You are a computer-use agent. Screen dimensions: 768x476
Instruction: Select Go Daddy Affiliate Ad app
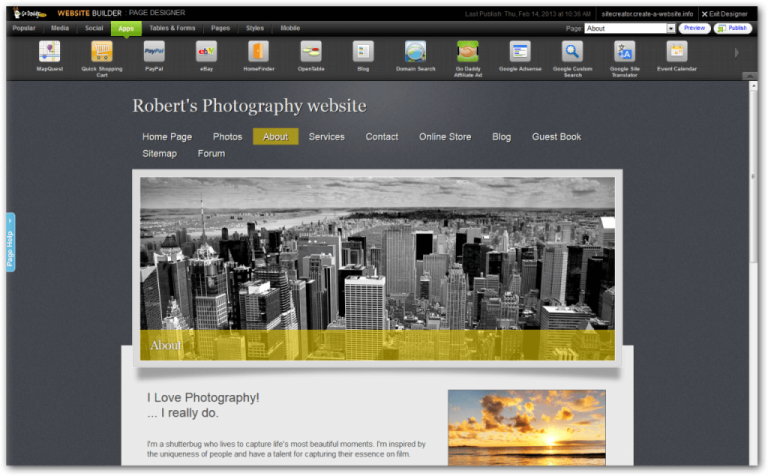[x=468, y=52]
